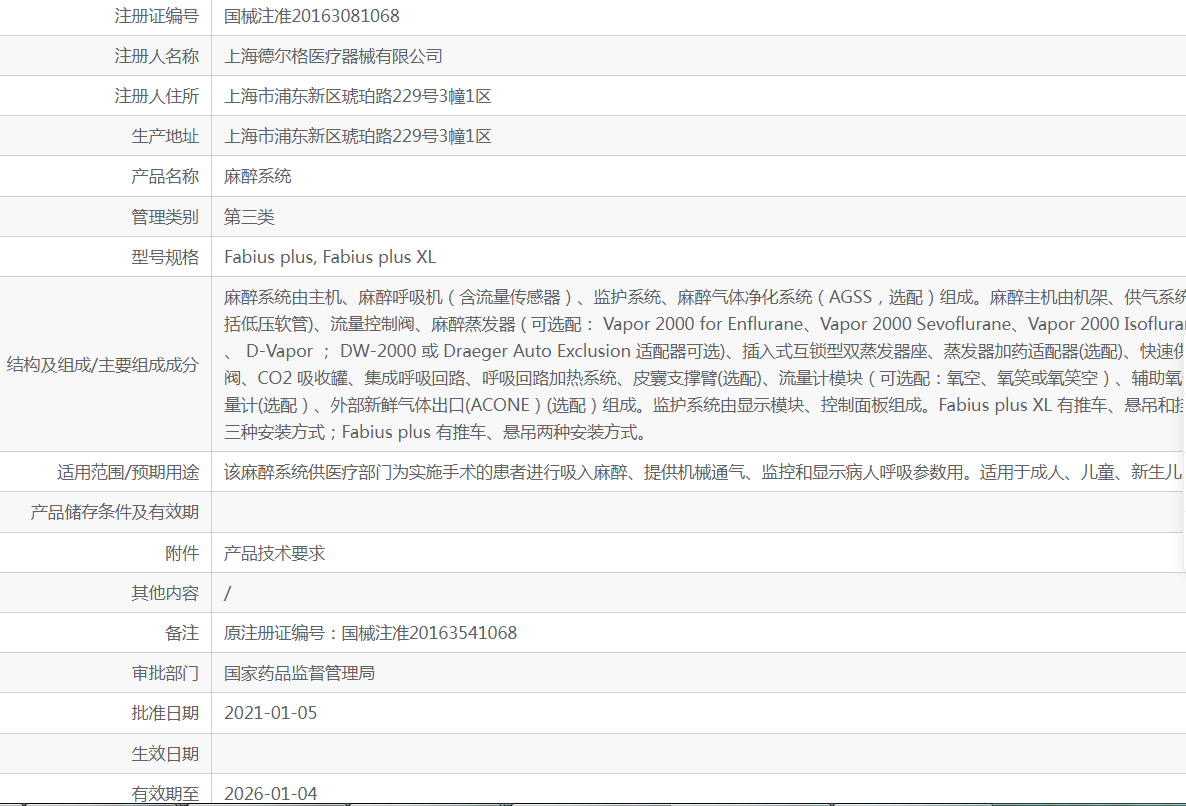Viewport: 1186px width, 806px height.
Task: Click the 审批部门 label
Action: point(165,673)
